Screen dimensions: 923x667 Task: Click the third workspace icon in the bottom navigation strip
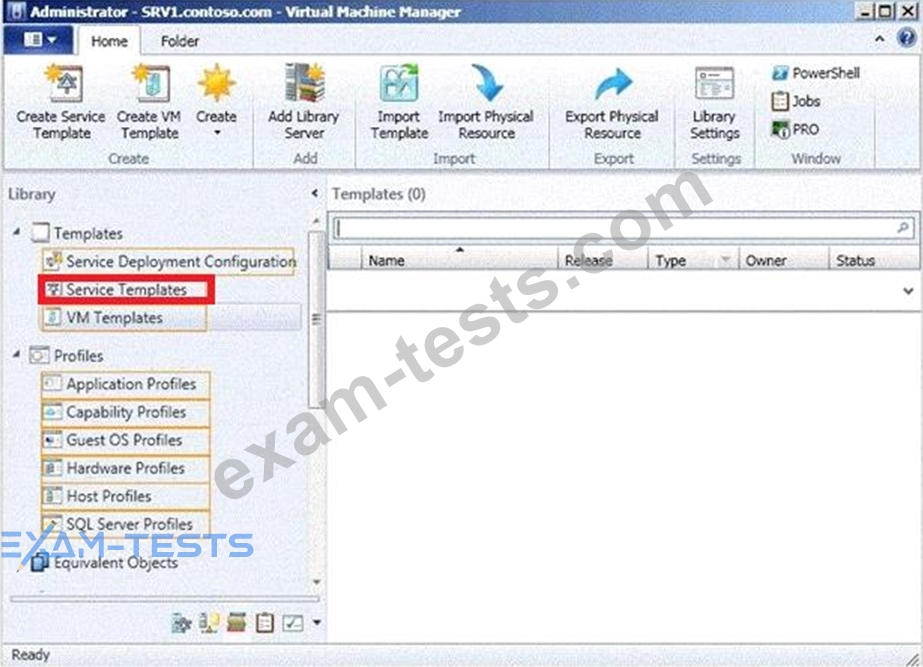click(237, 623)
